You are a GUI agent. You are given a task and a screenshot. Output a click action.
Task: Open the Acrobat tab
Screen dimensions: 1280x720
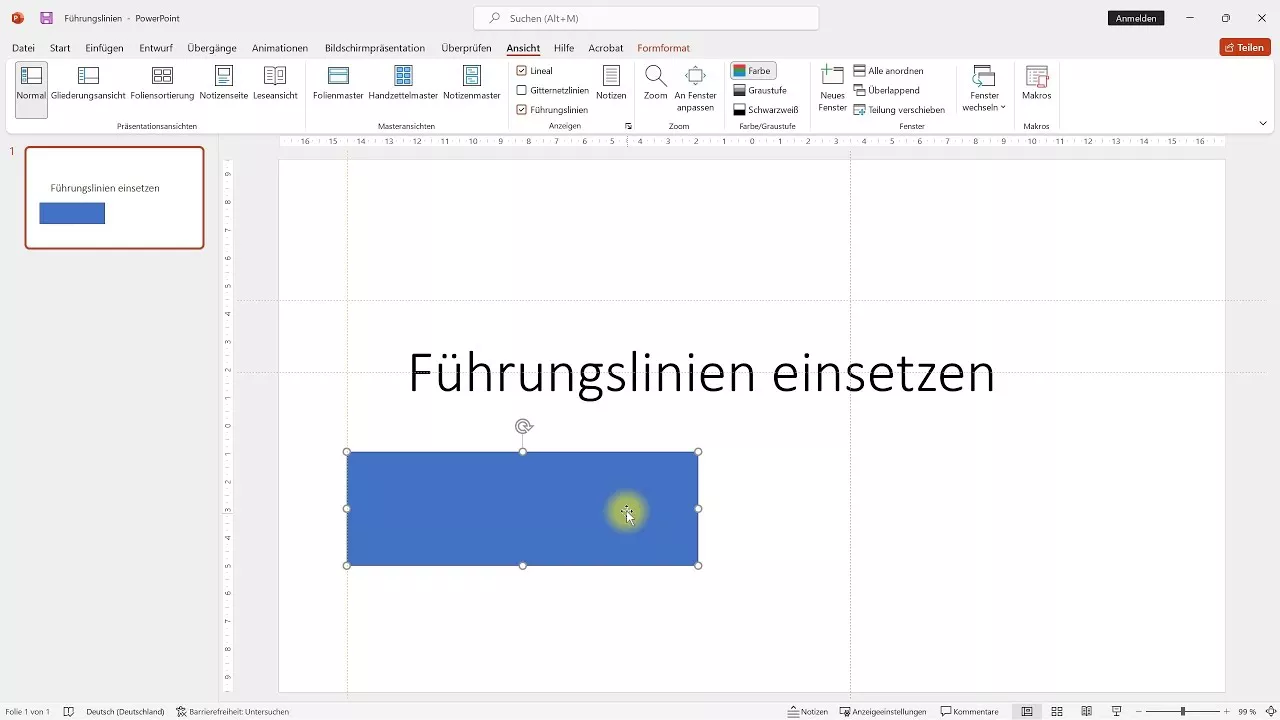coord(606,48)
